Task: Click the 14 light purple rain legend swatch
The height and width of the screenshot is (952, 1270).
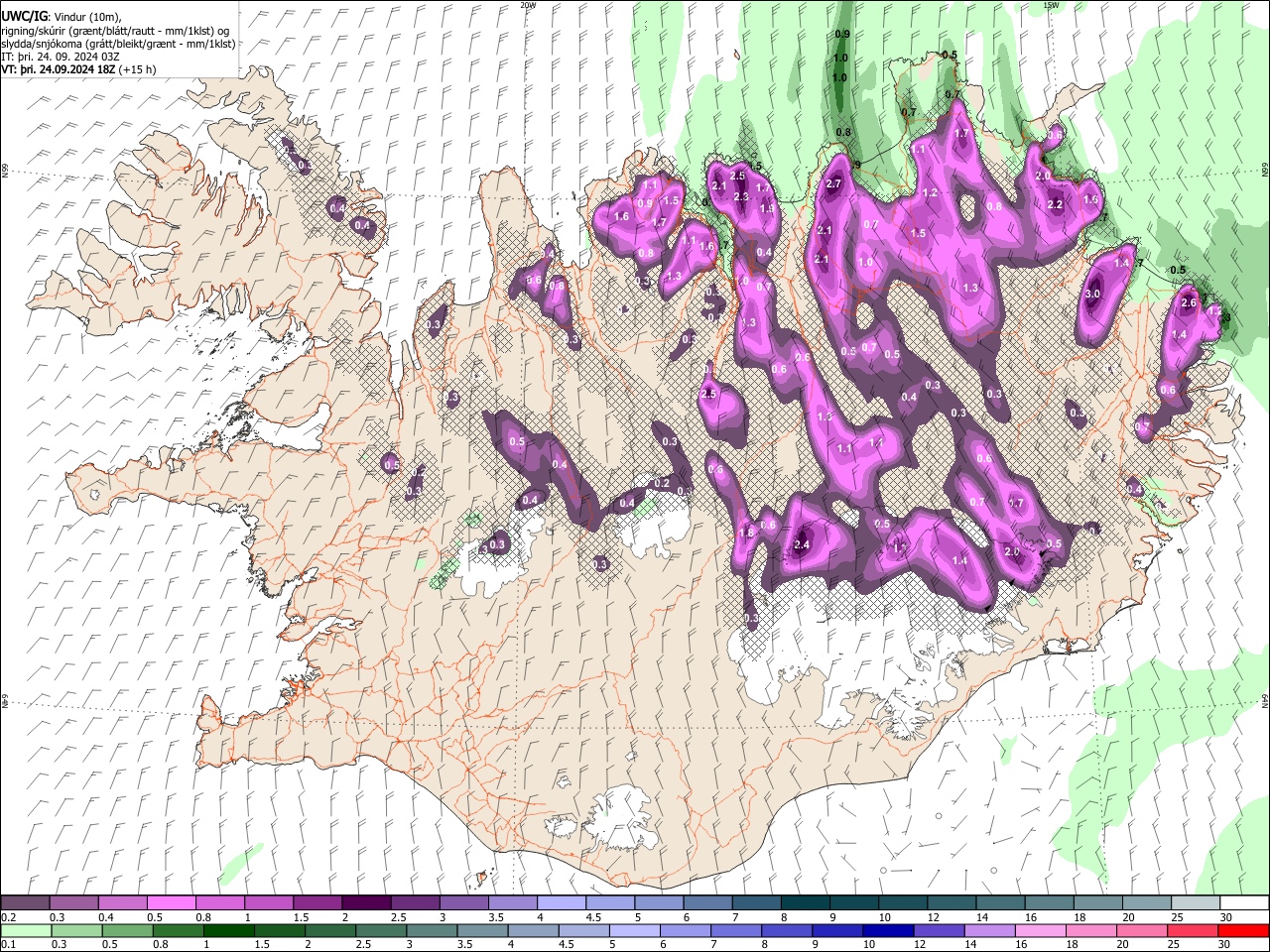Action: click(x=990, y=931)
